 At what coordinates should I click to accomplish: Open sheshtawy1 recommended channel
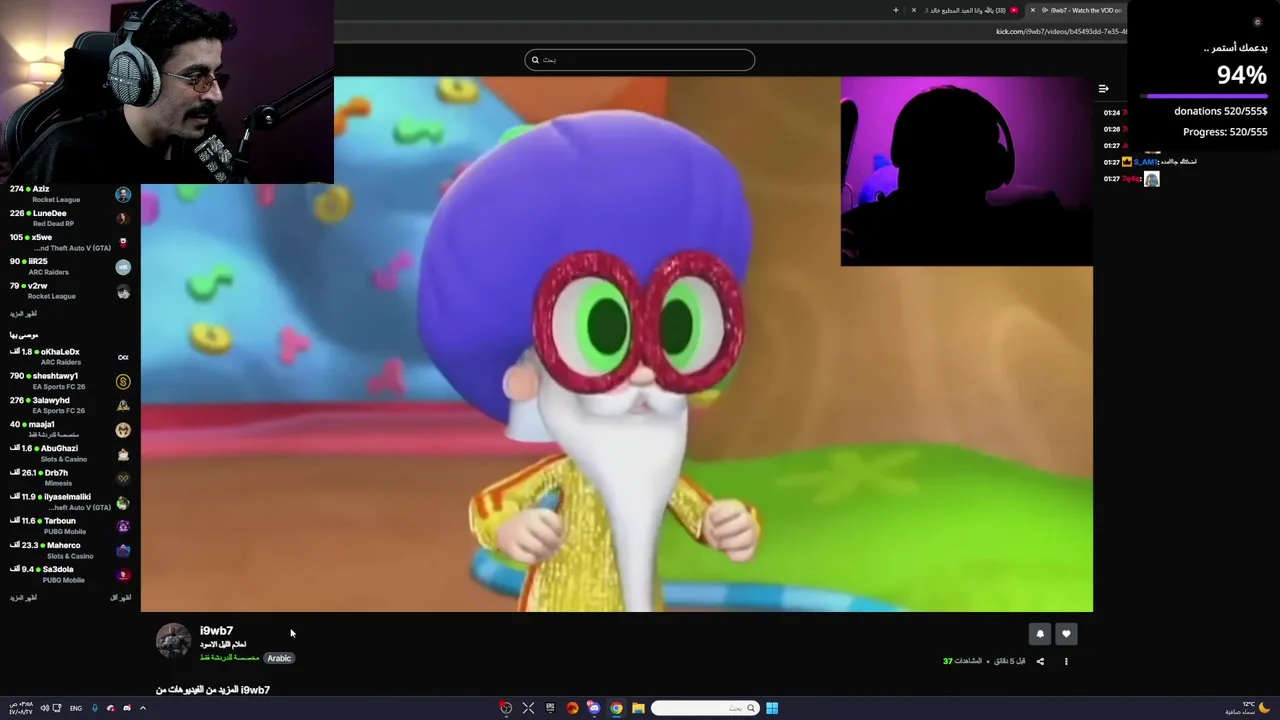click(x=70, y=381)
